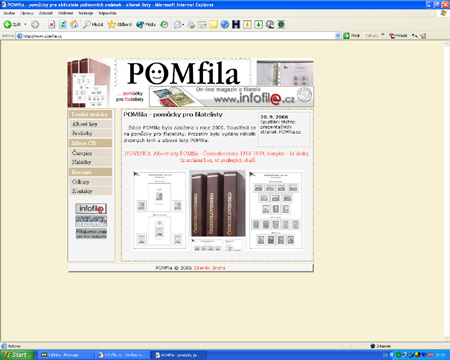
Task: Open the Odkazy sidebar link
Action: [x=90, y=182]
